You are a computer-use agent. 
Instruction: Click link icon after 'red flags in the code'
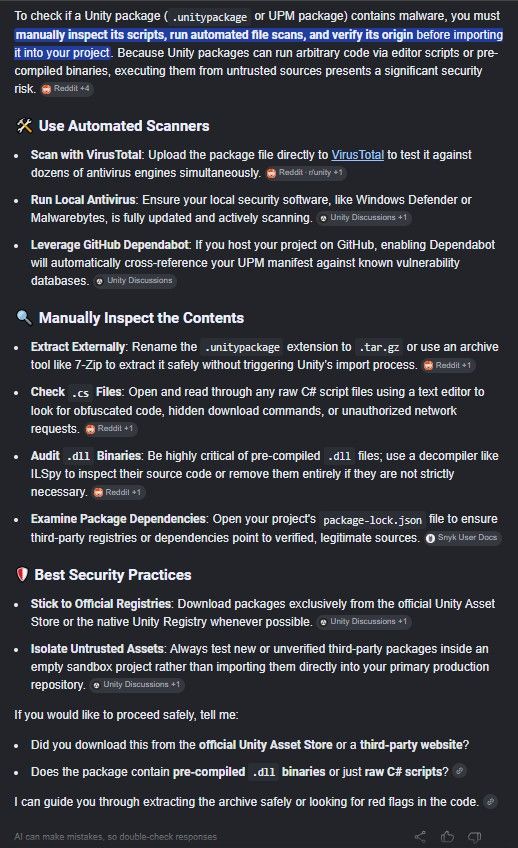coord(490,801)
